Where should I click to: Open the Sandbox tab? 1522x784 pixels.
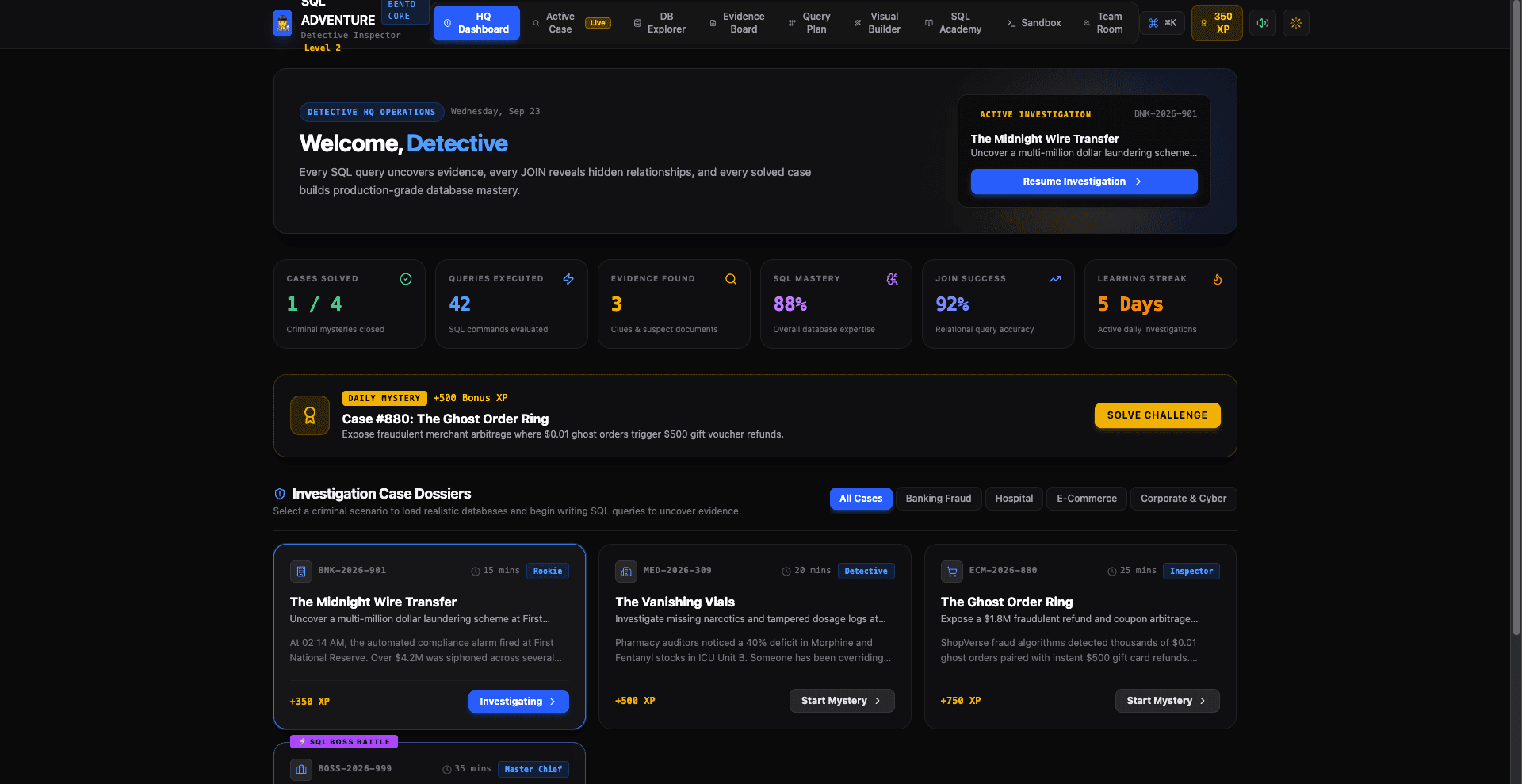pos(1034,23)
